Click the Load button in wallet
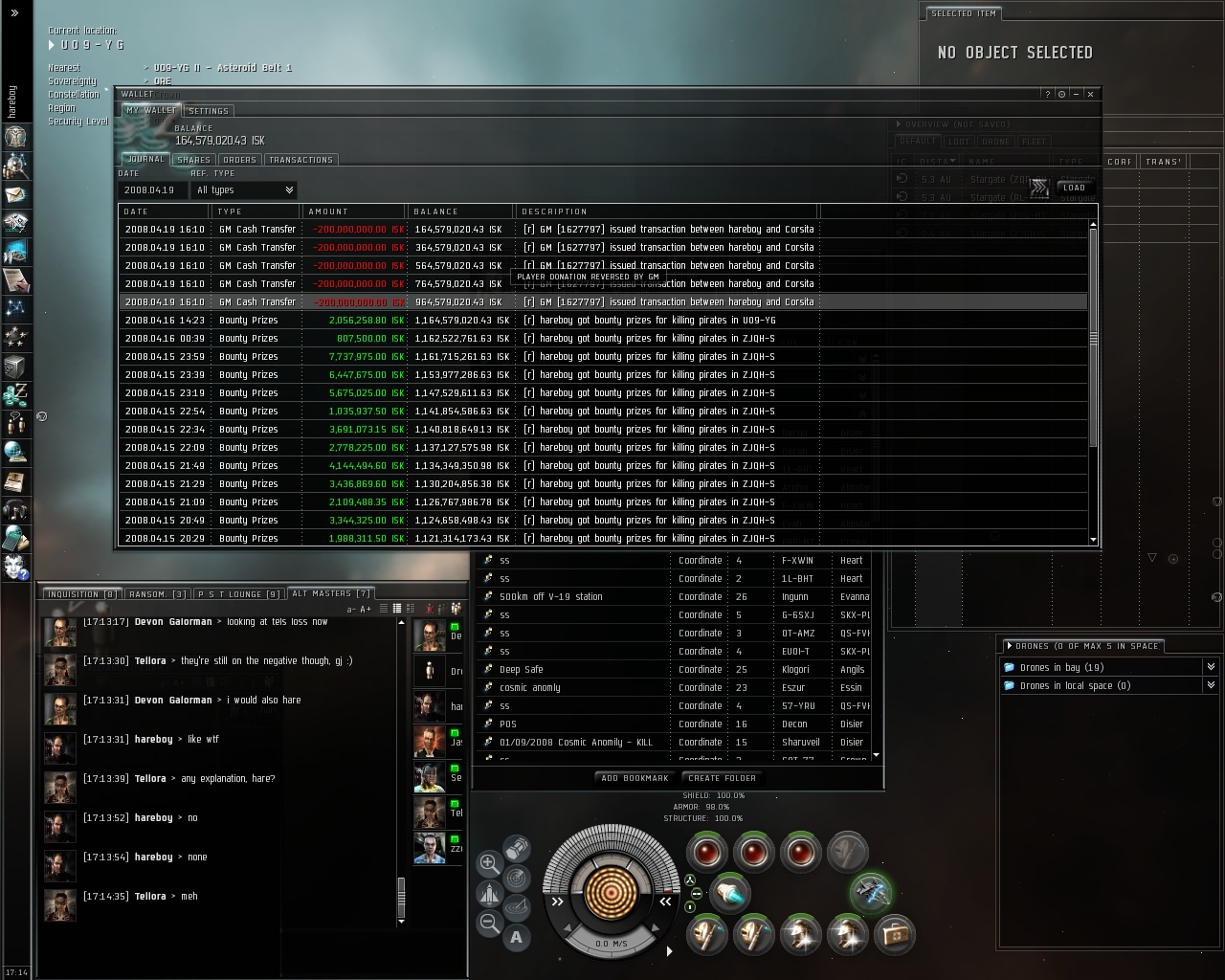 click(1074, 188)
